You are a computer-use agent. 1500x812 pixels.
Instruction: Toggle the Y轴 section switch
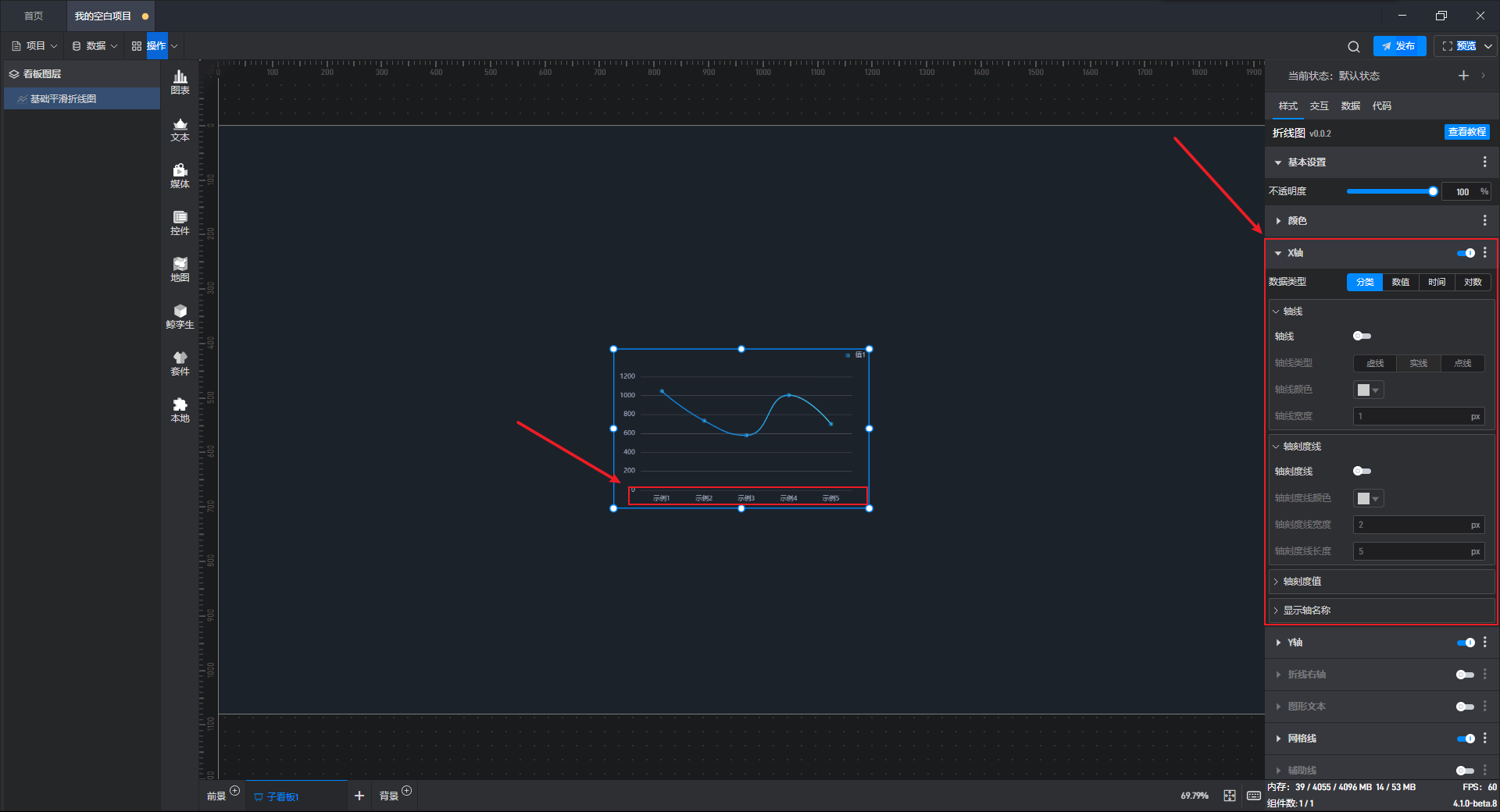coord(1466,643)
